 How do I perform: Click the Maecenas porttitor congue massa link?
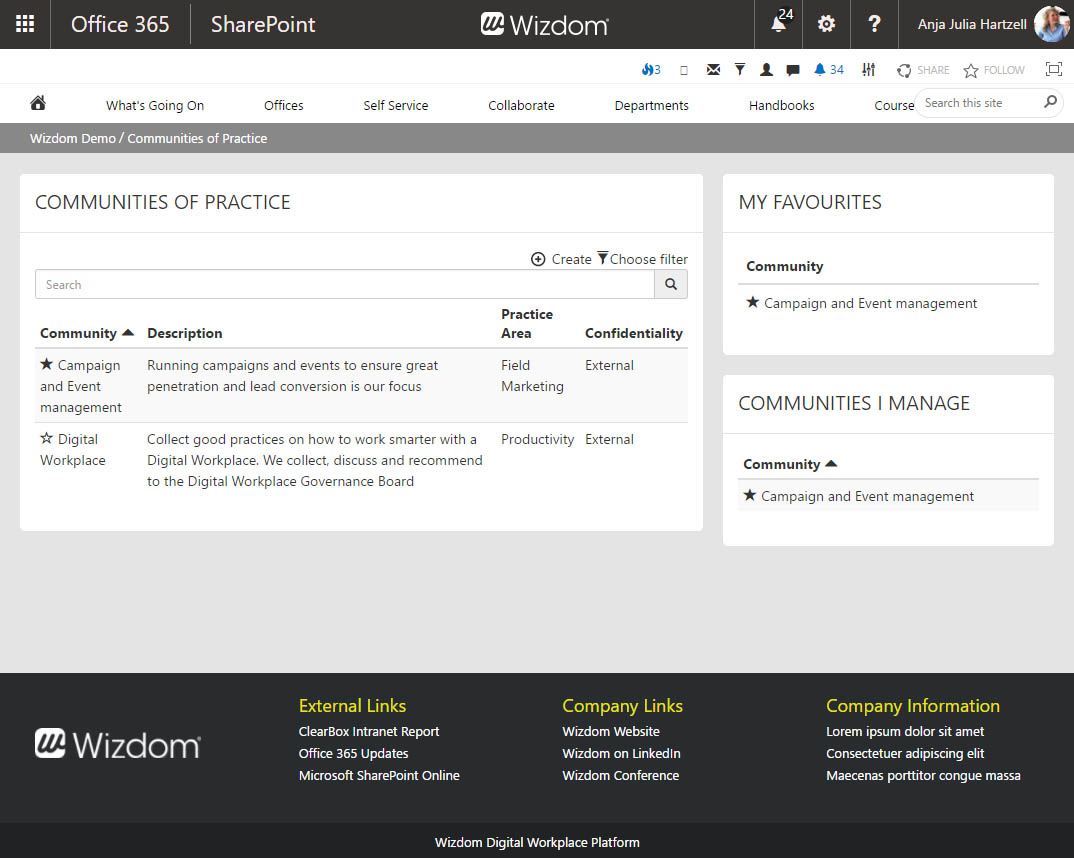pos(923,775)
